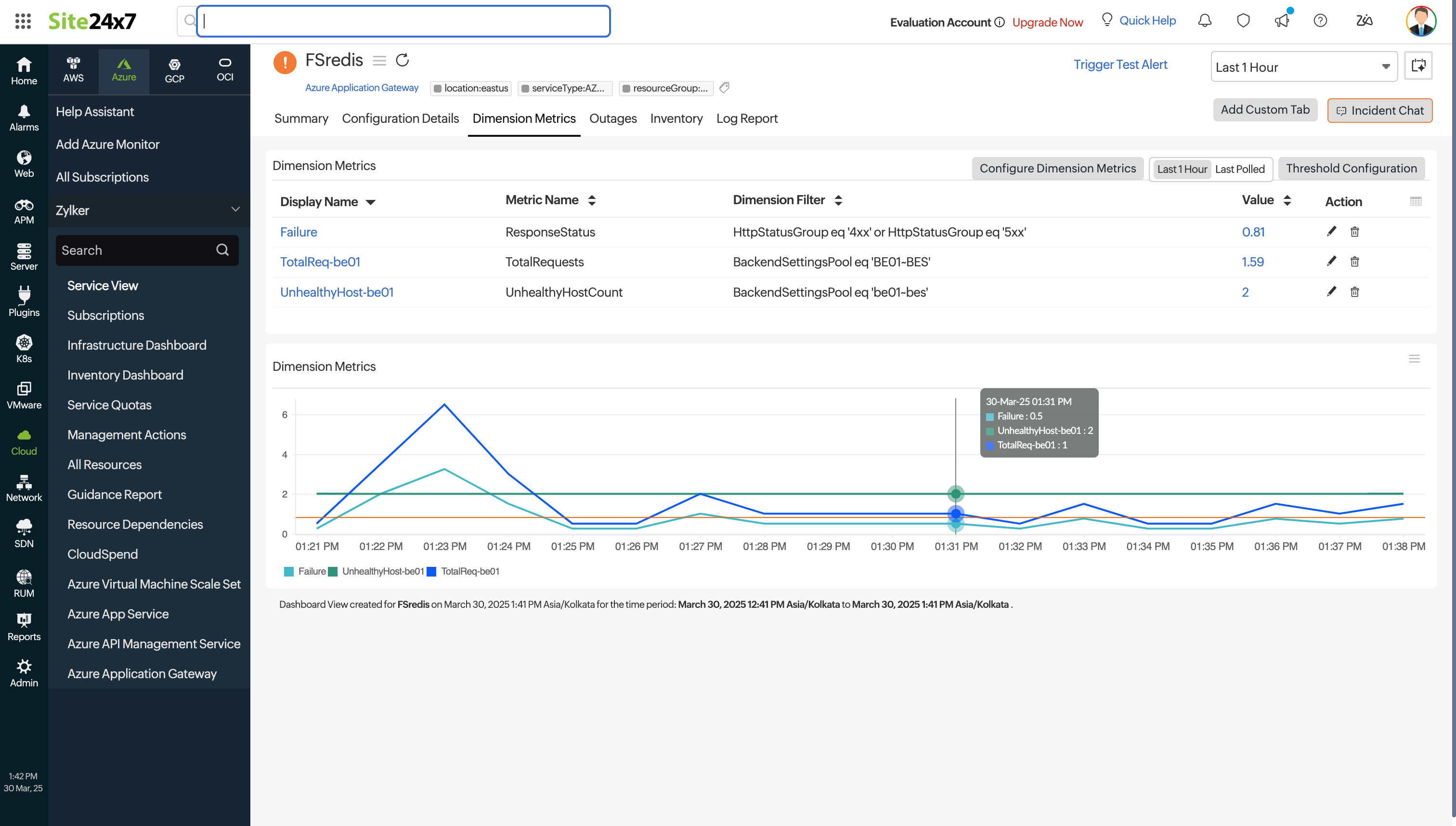
Task: Open the Last 1 Hour time period dropdown
Action: coord(1303,67)
